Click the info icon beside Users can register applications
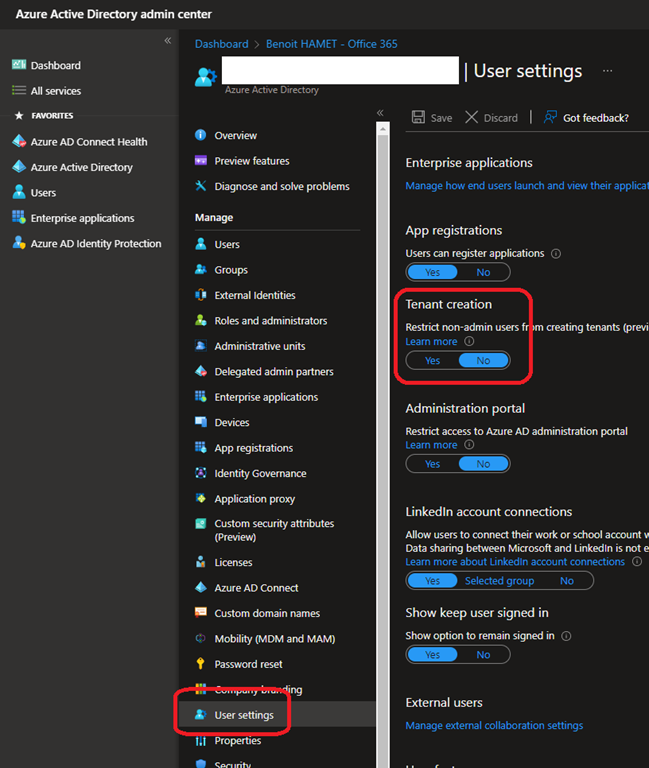649x768 pixels. point(556,254)
